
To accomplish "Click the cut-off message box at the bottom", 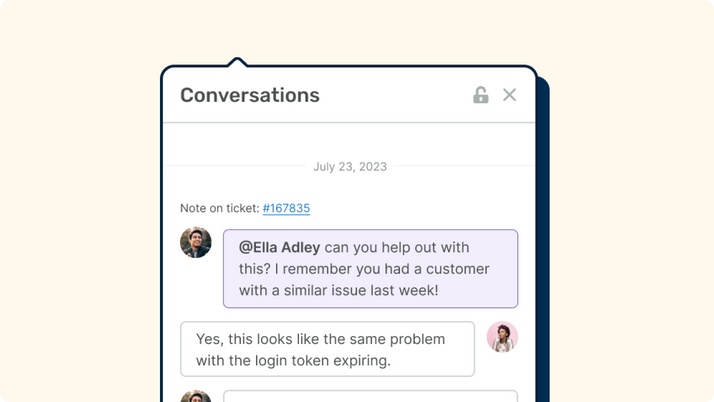I will pos(370,396).
